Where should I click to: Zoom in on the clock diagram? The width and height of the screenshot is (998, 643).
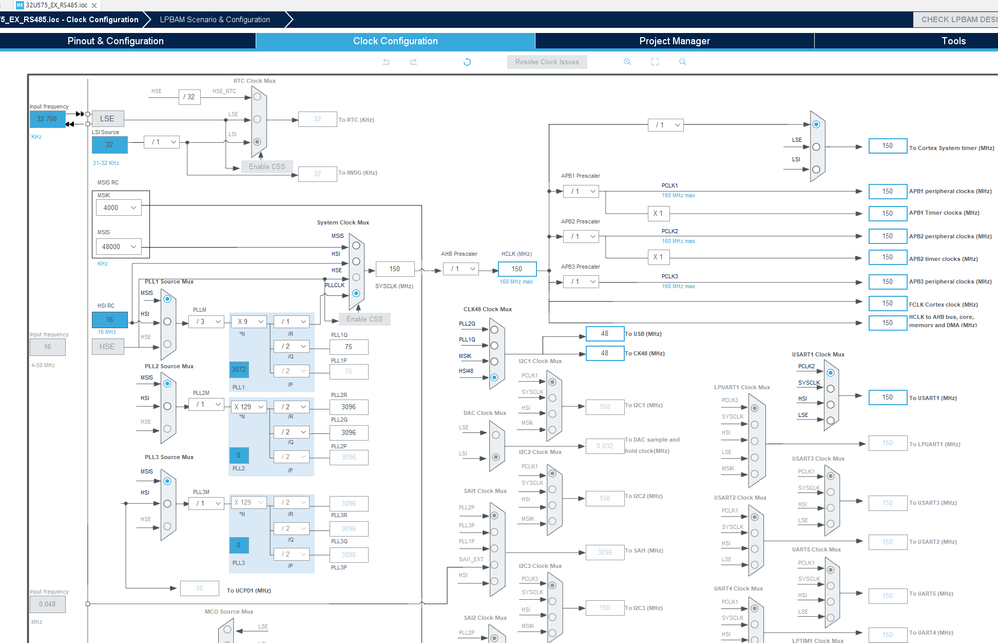pyautogui.click(x=627, y=62)
